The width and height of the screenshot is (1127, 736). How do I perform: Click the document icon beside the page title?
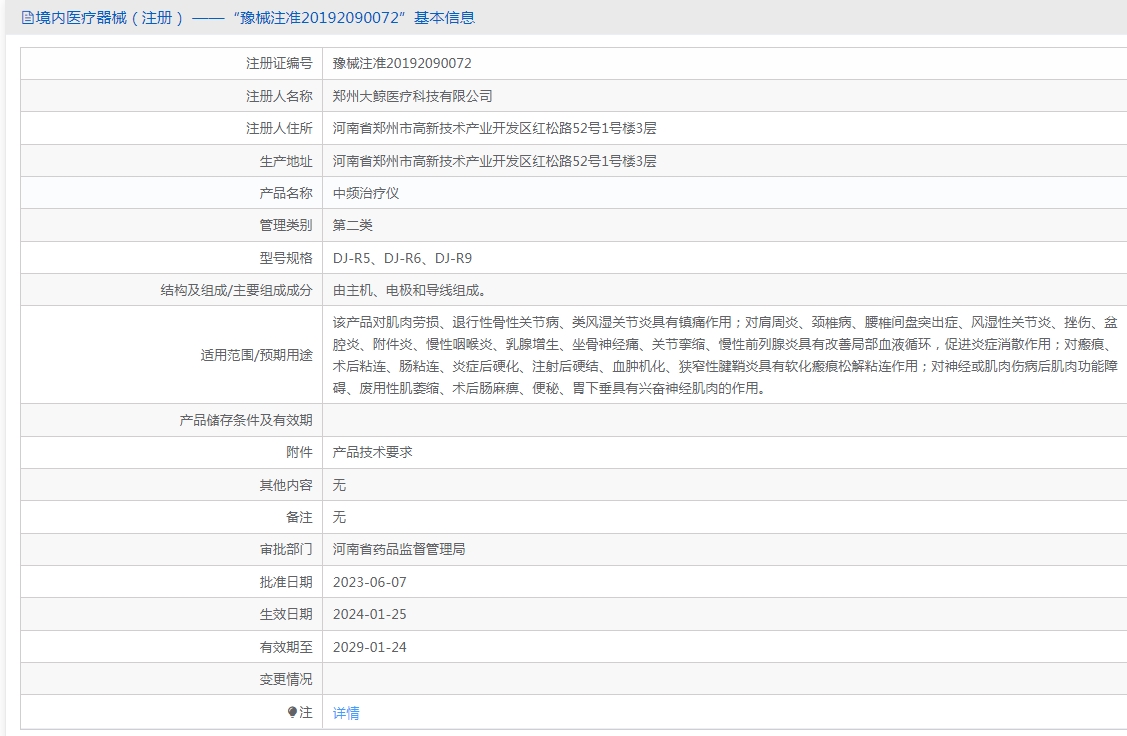[x=27, y=18]
